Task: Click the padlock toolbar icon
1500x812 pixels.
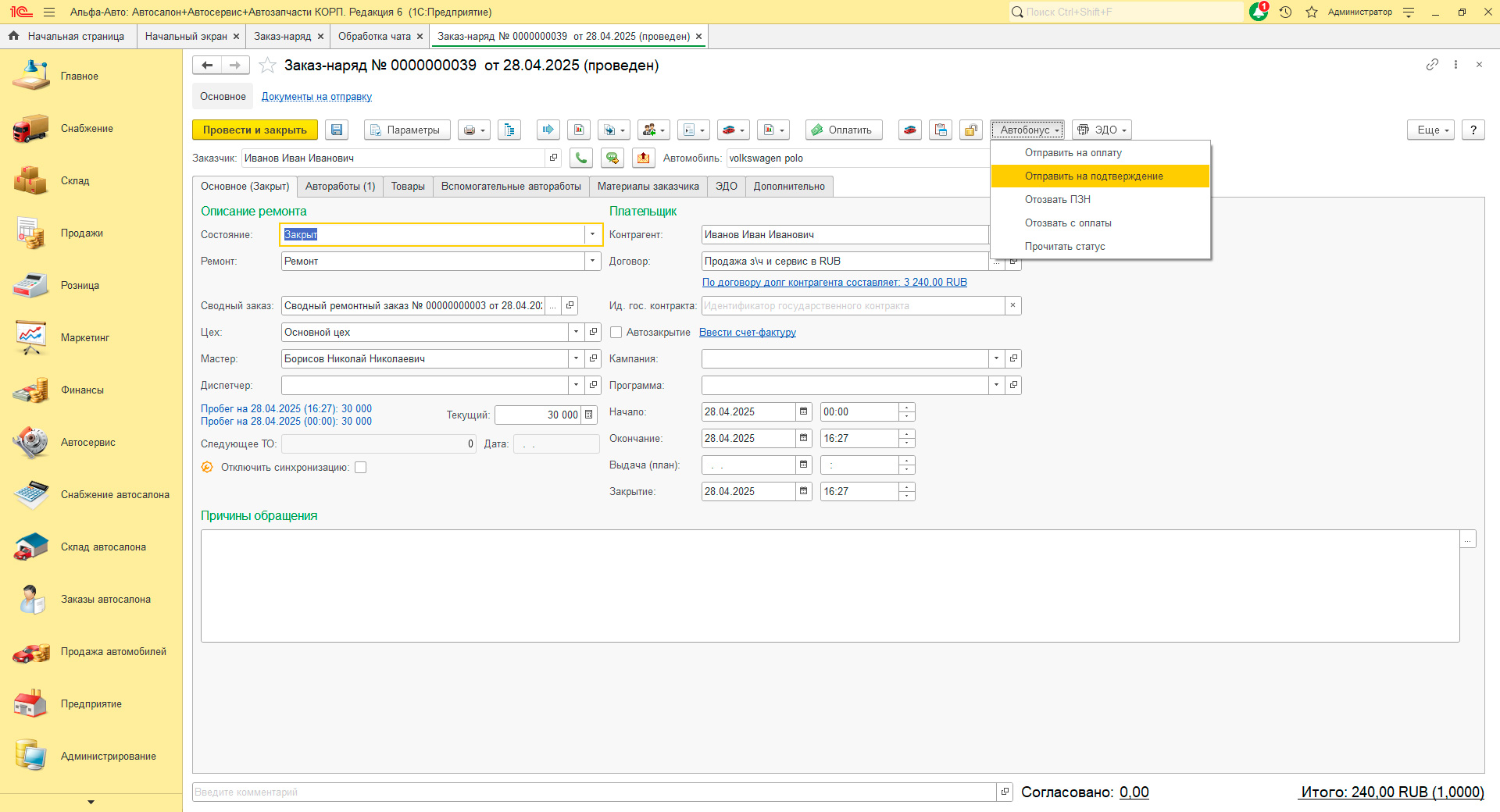Action: [971, 130]
